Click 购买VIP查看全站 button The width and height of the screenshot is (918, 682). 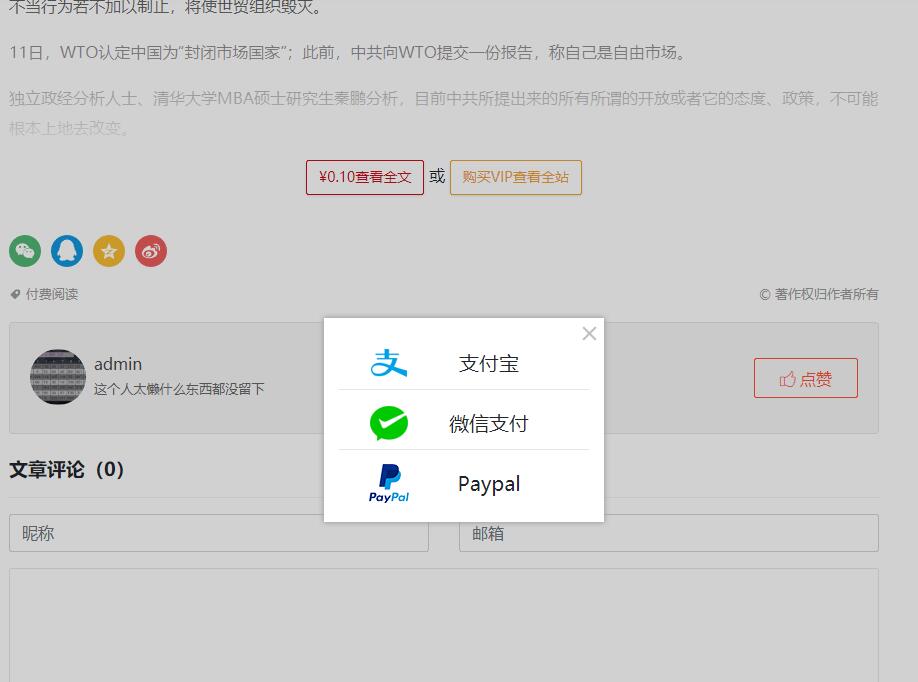click(516, 177)
